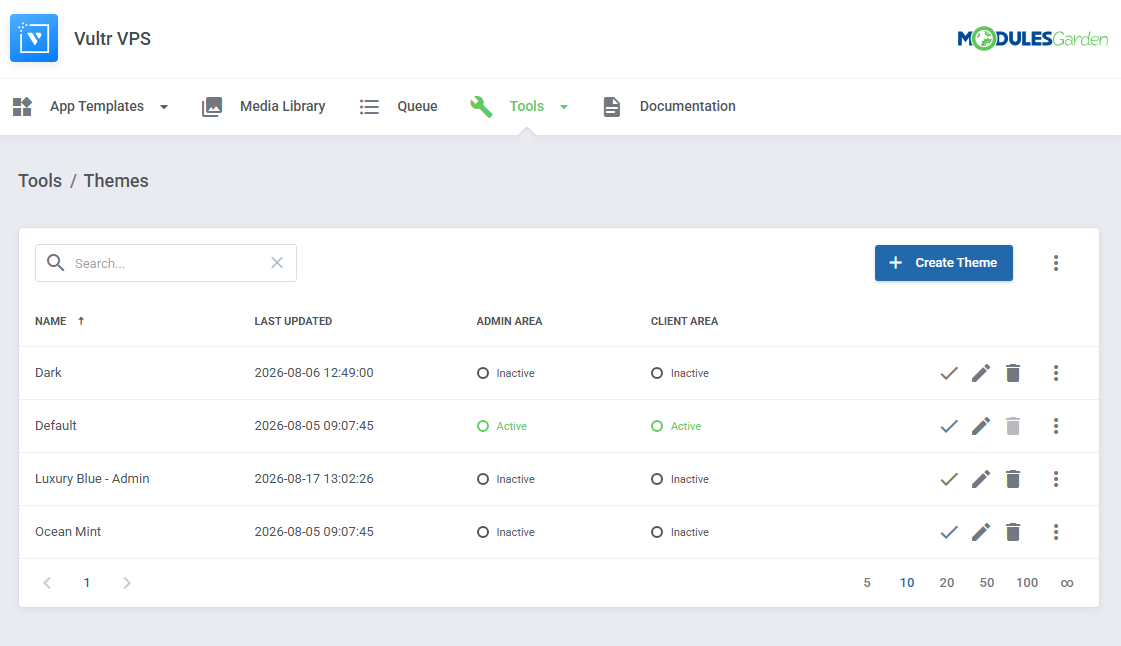Activate the Dark theme checkmark icon
1121x646 pixels.
949,373
